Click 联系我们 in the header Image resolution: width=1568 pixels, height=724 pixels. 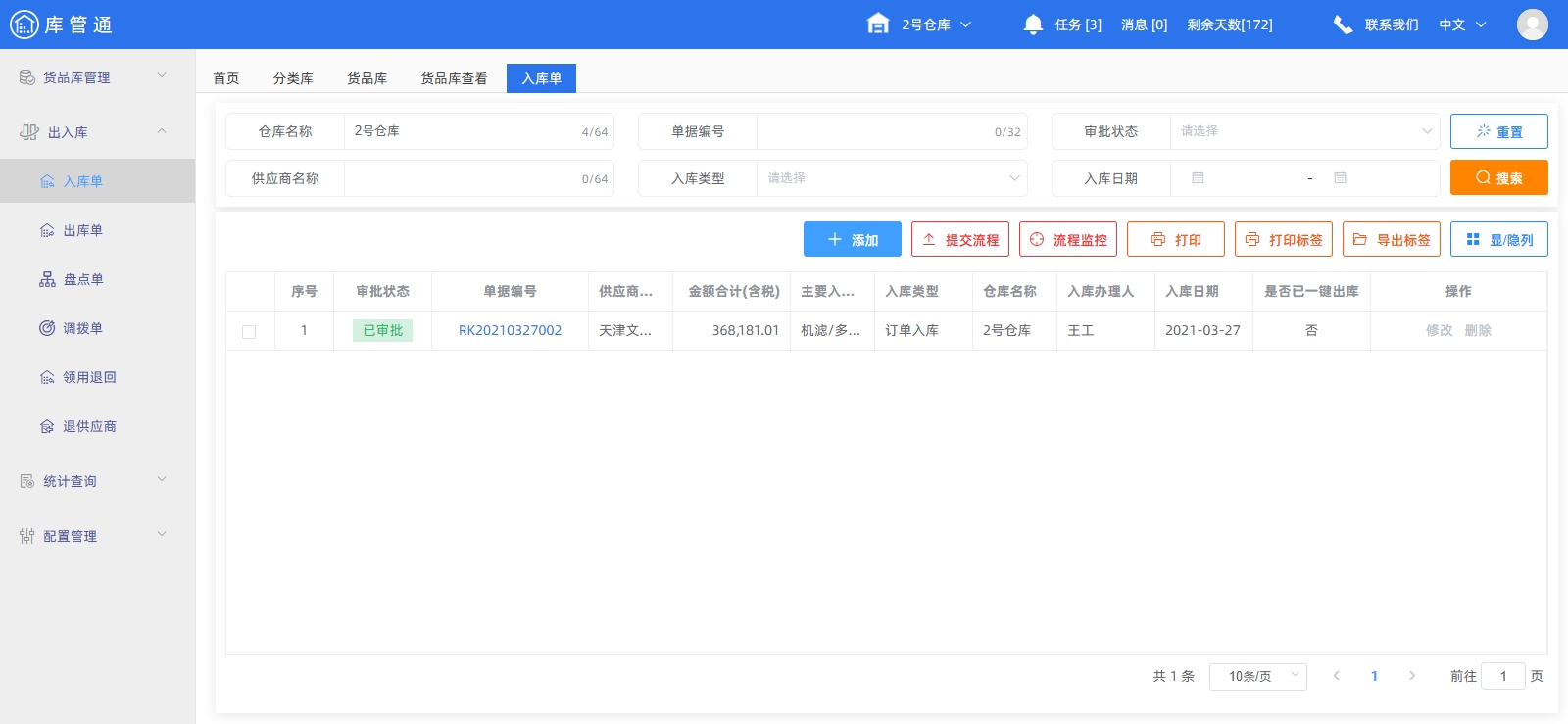click(x=1392, y=24)
